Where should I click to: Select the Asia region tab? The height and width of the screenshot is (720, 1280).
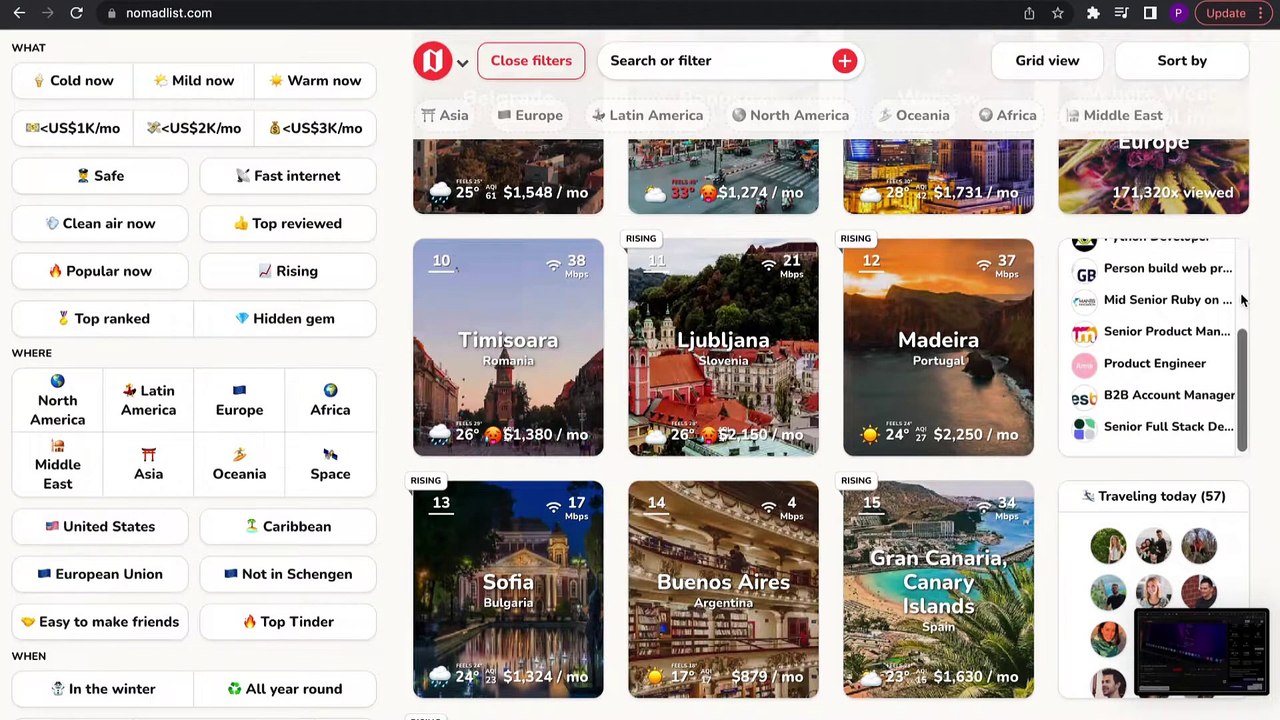[x=445, y=115]
